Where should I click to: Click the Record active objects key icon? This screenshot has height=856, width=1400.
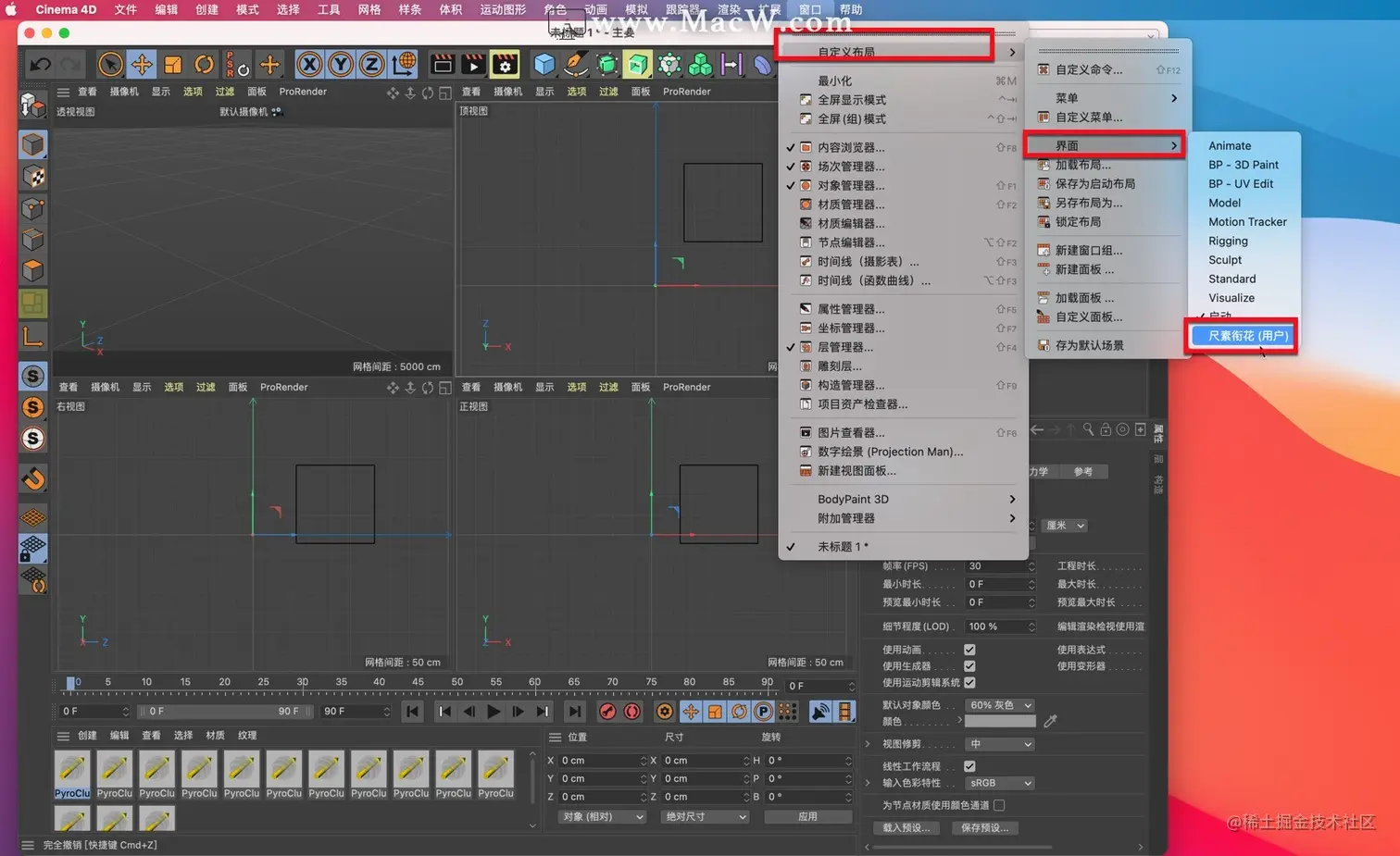tap(607, 711)
